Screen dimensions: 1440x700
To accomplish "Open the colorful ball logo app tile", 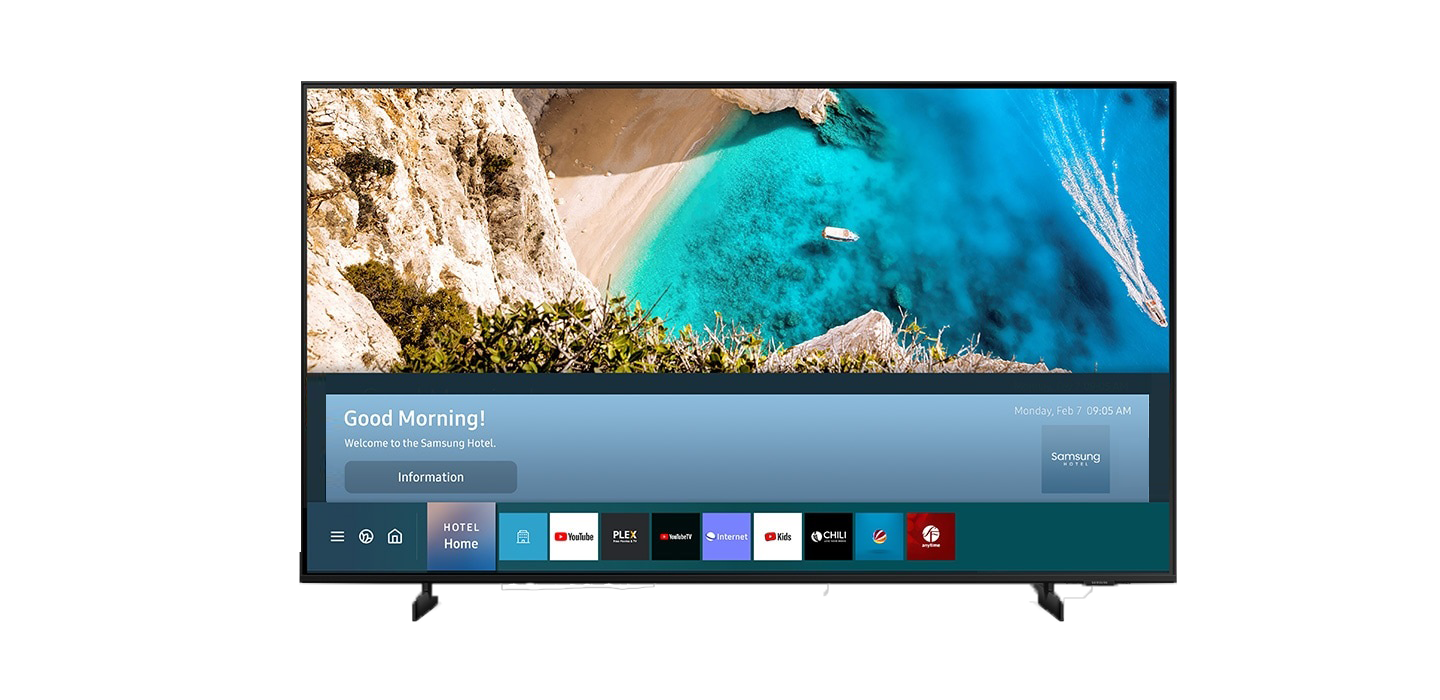I will (x=880, y=537).
